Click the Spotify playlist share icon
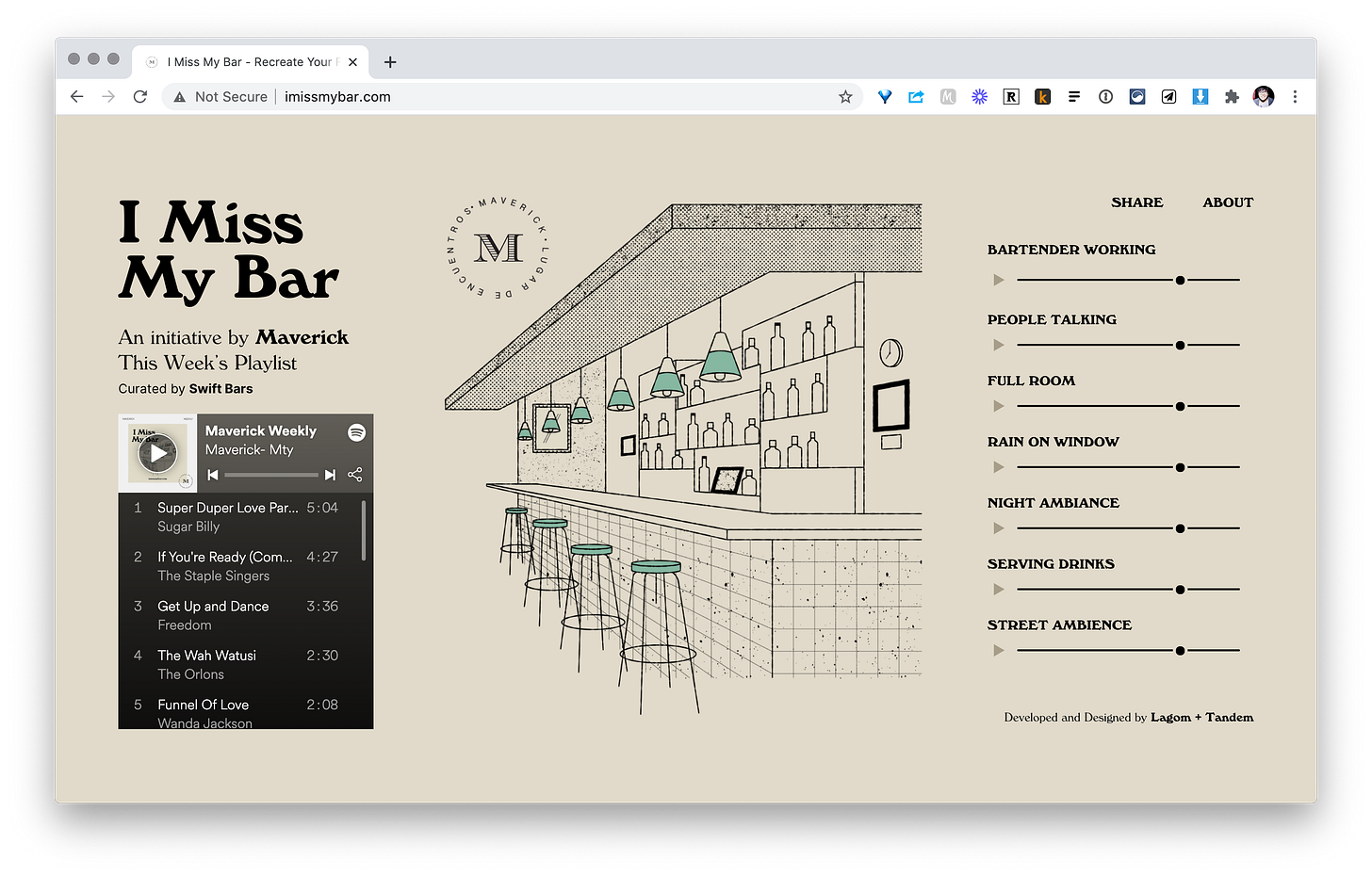 click(x=355, y=475)
